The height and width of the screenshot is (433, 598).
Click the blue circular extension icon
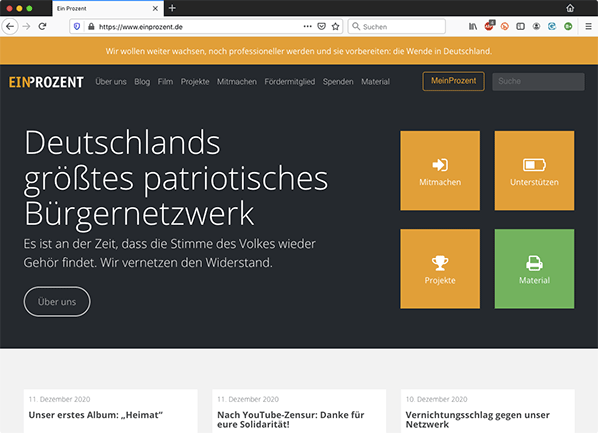552,26
